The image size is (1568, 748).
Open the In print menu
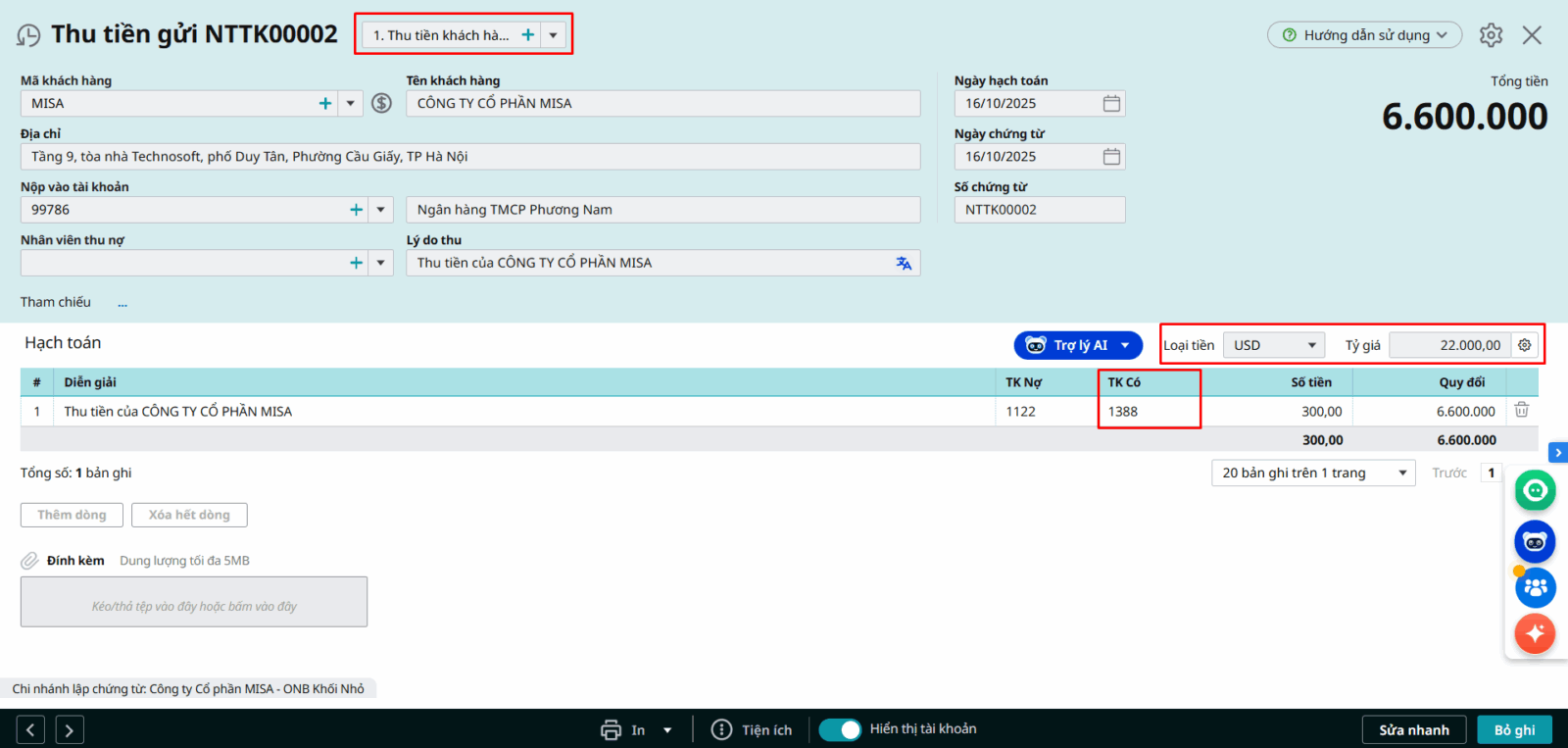637,729
